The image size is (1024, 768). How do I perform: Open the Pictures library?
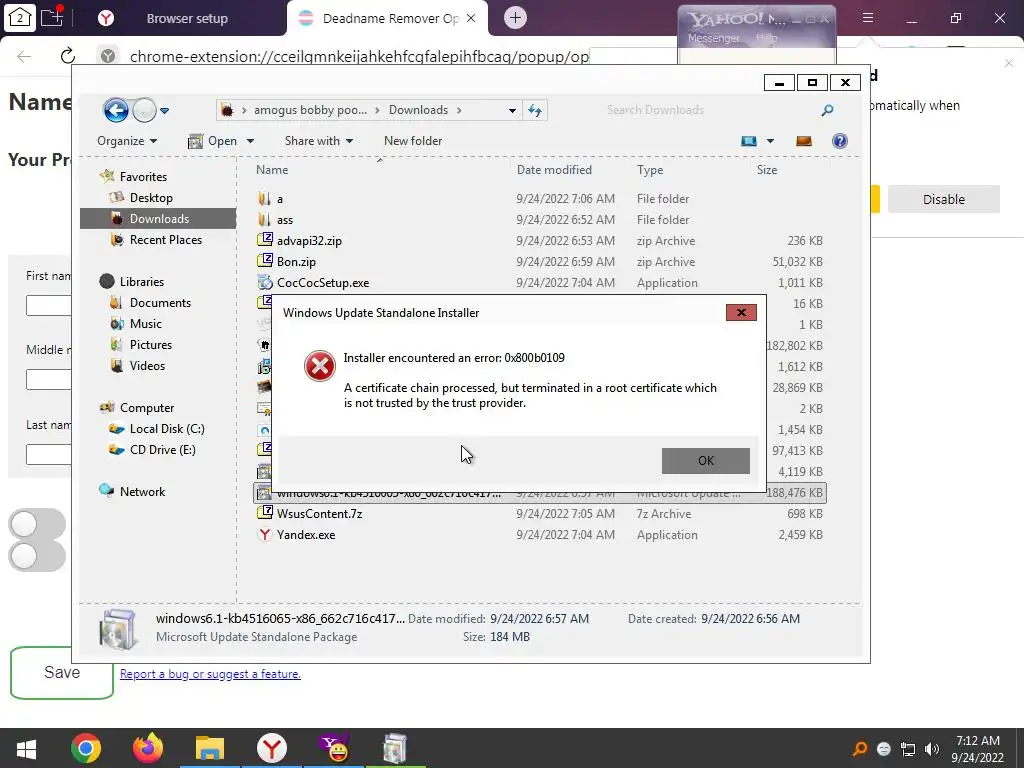click(151, 345)
